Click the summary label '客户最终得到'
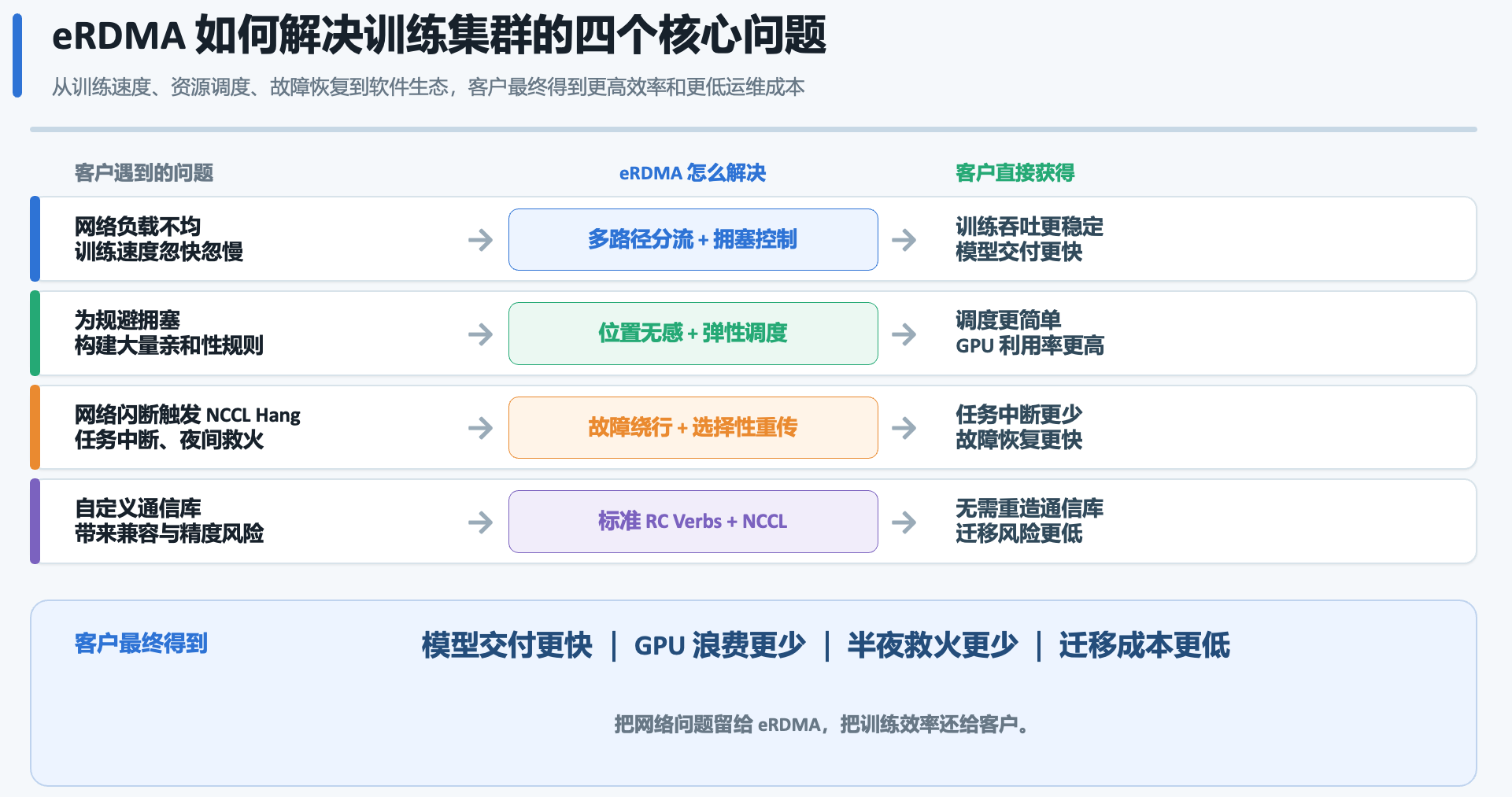The height and width of the screenshot is (797, 1512). 141,644
